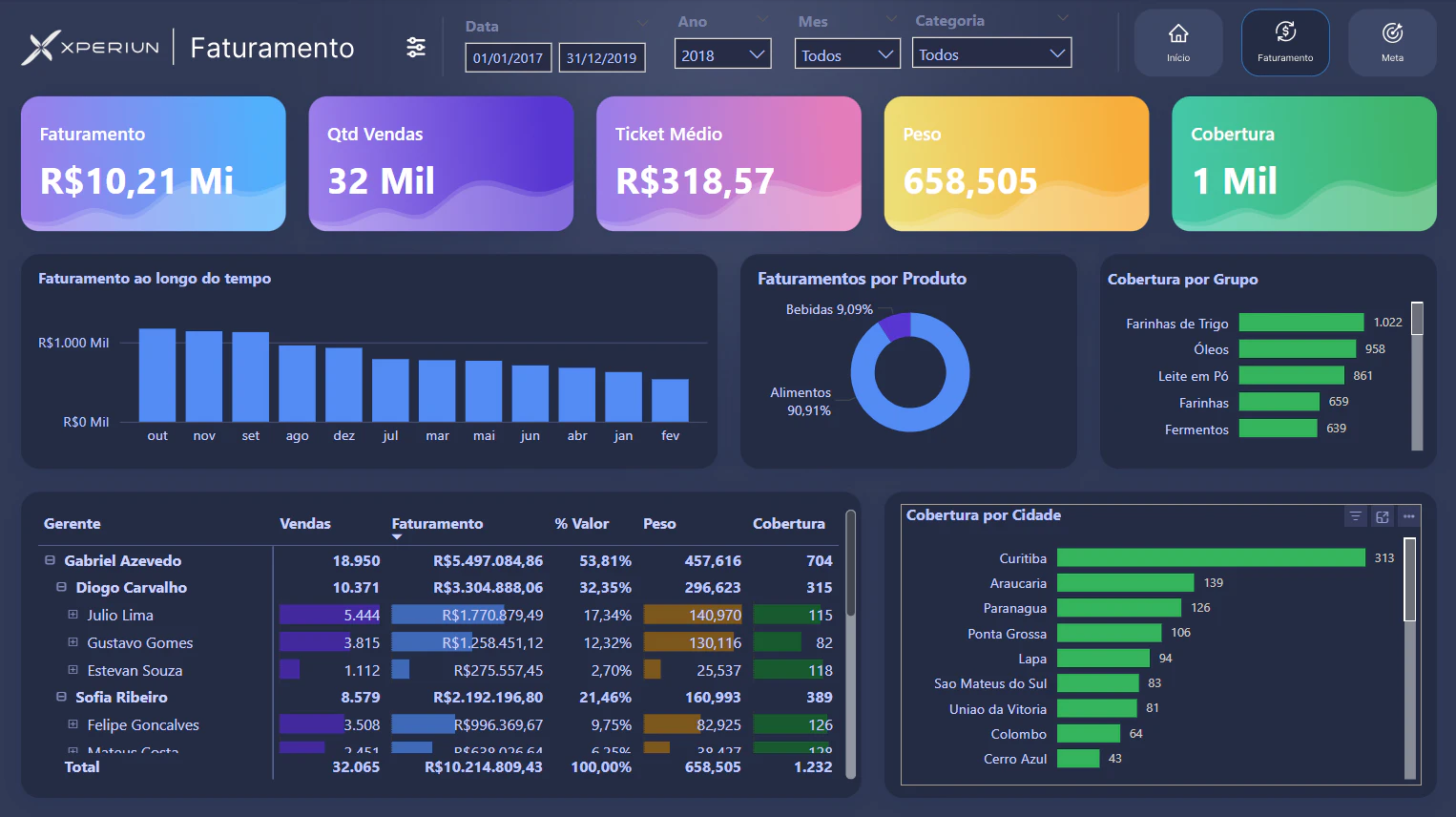Open the filter sliders icon beside the Faturamento title
Image resolution: width=1456 pixels, height=817 pixels.
[x=416, y=47]
